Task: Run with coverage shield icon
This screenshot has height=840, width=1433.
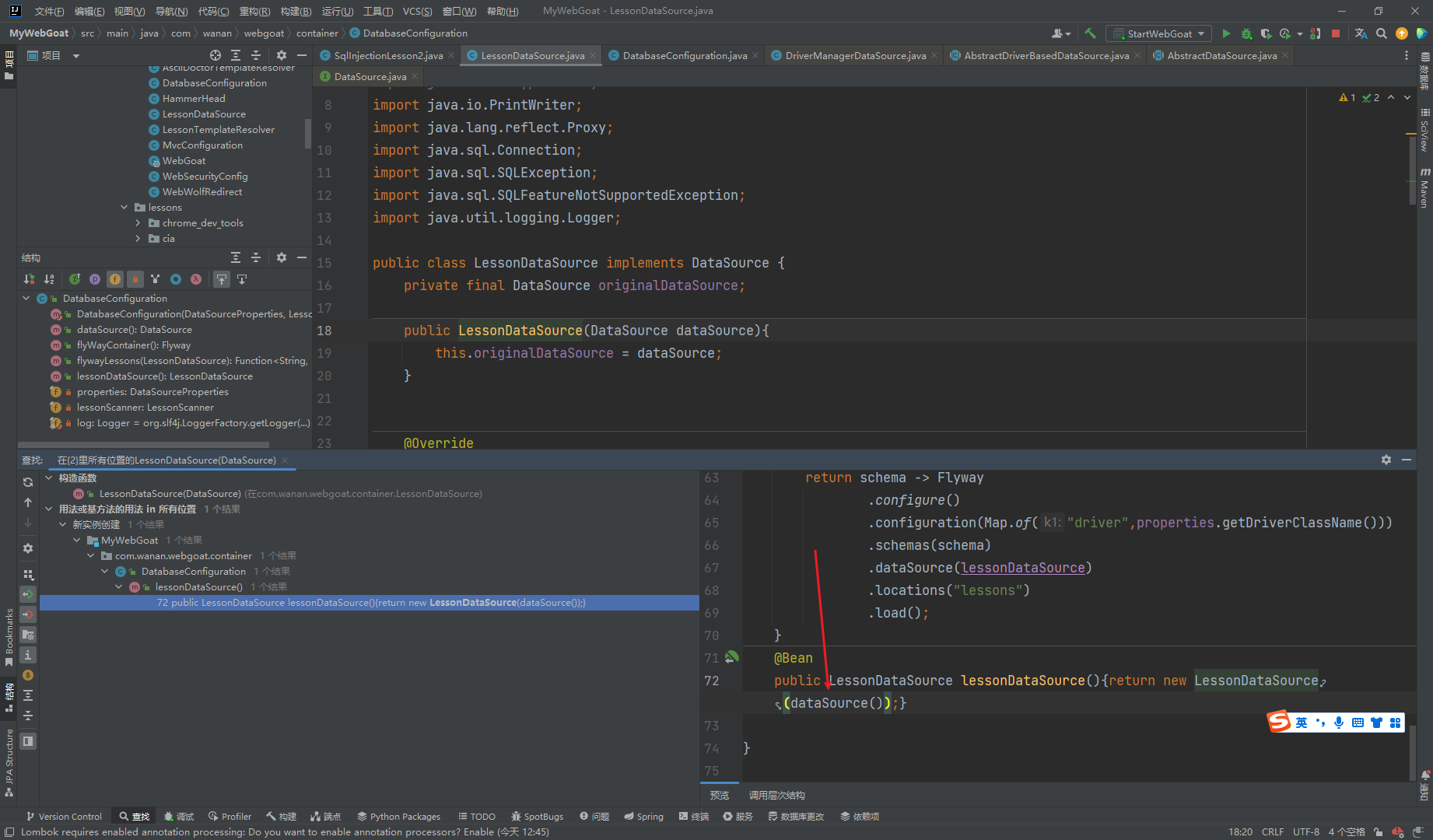Action: point(1266,33)
